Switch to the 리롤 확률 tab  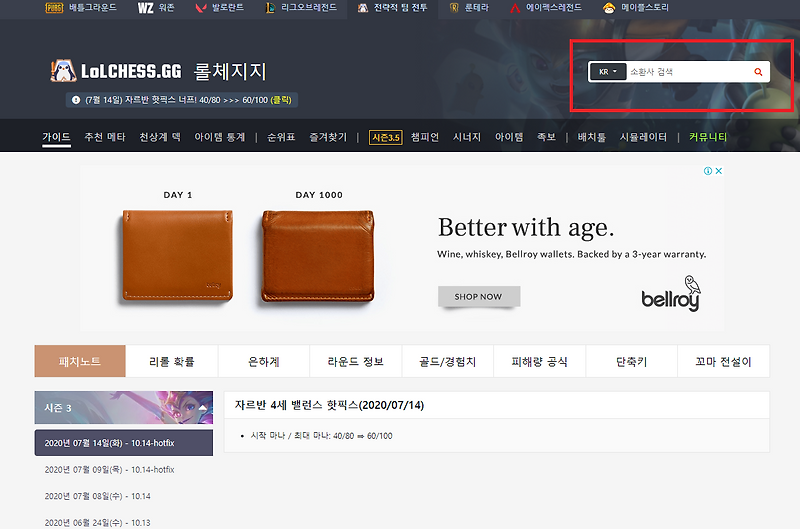click(172, 361)
